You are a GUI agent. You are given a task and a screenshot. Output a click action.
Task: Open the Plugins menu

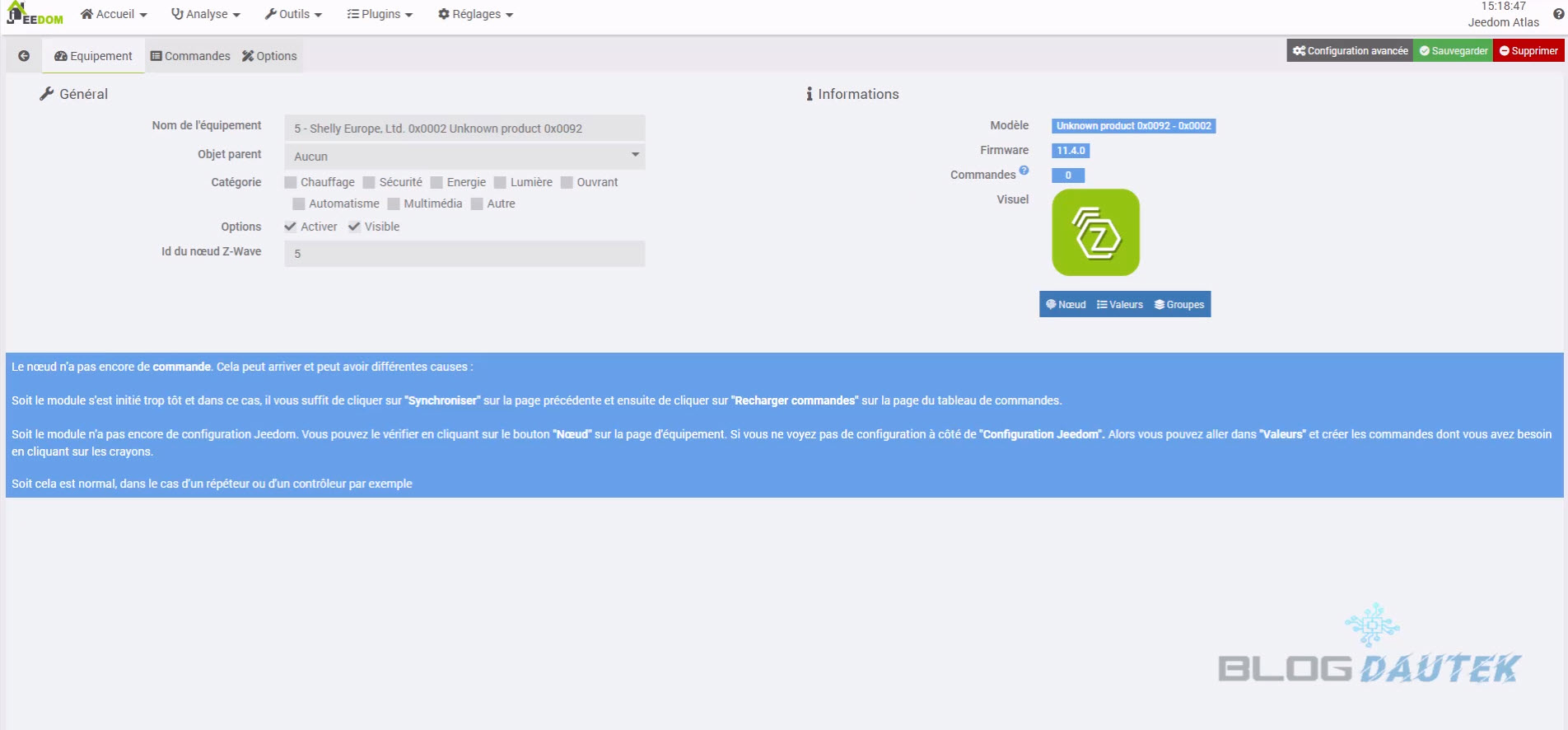[380, 14]
